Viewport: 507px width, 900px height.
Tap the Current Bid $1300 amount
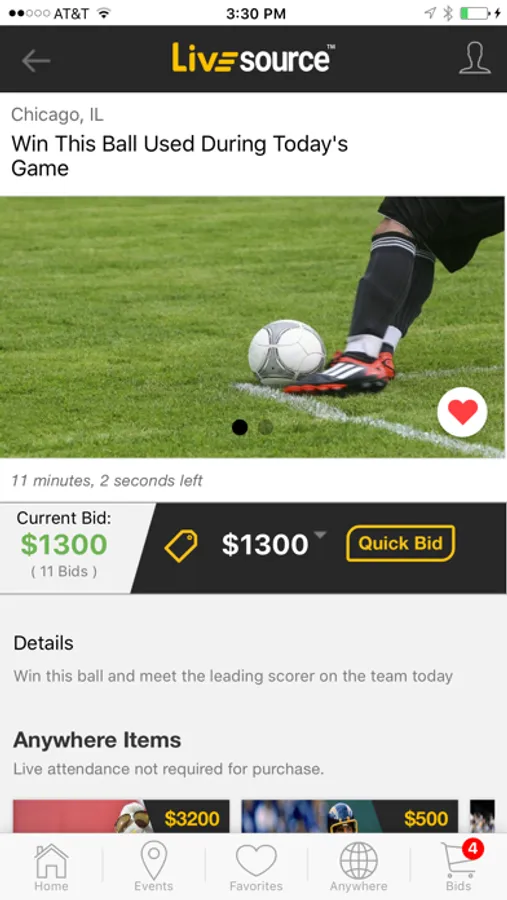click(x=64, y=544)
